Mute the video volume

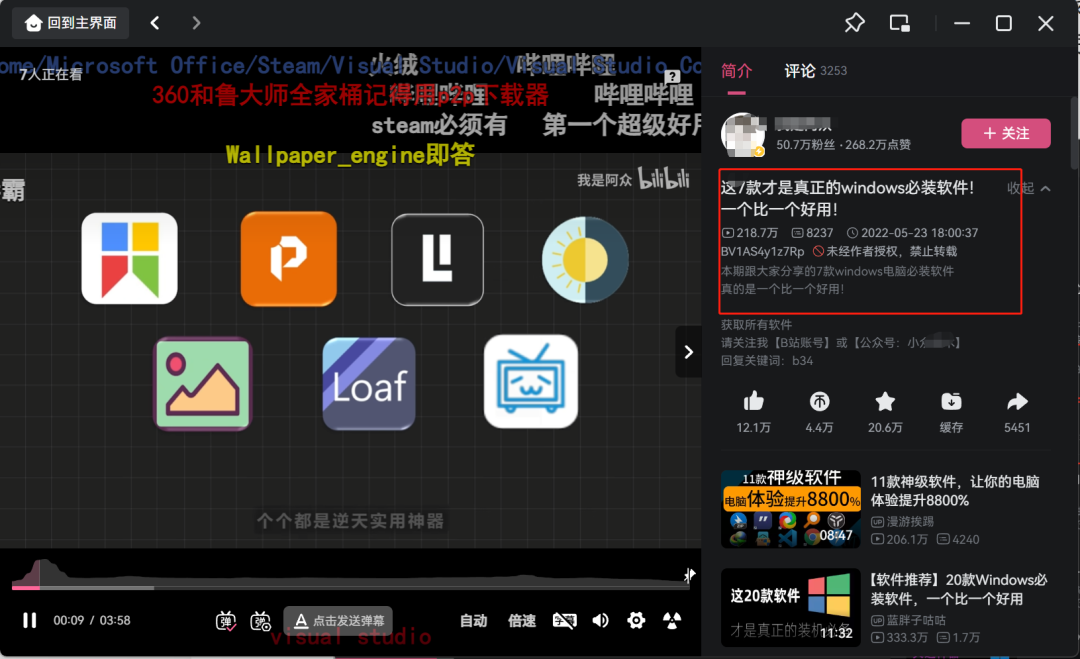601,621
